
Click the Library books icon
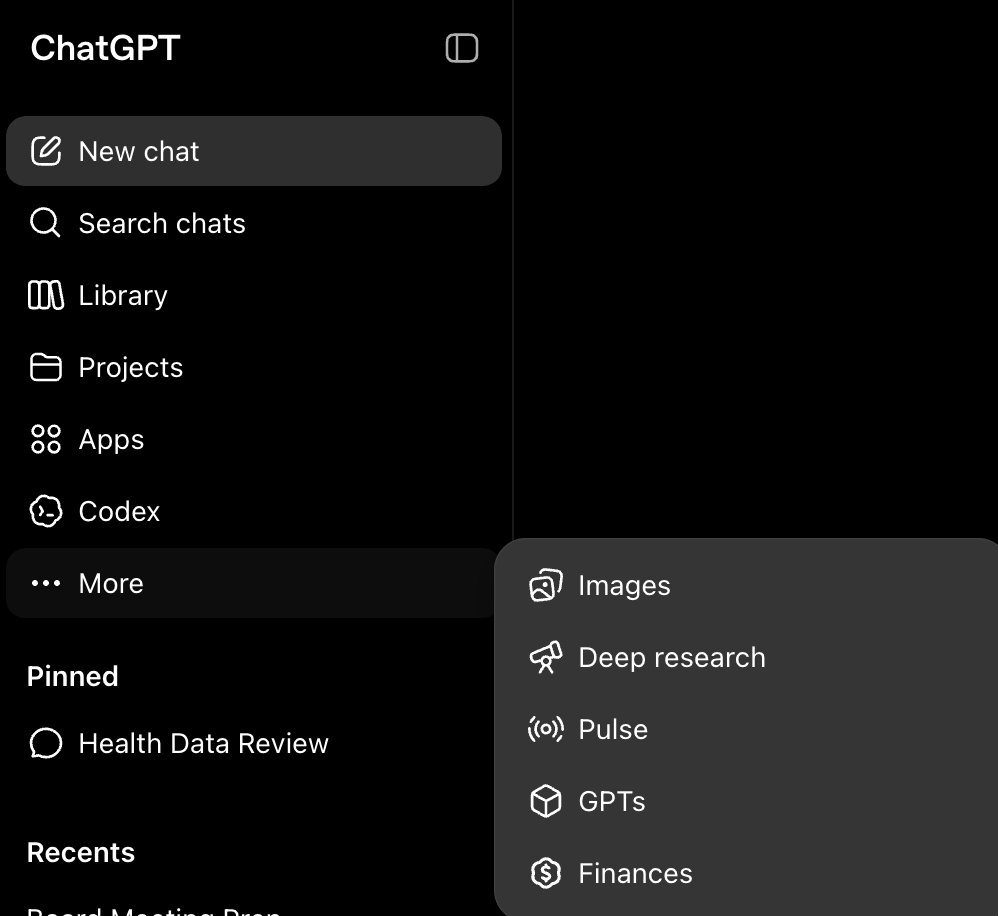point(46,295)
